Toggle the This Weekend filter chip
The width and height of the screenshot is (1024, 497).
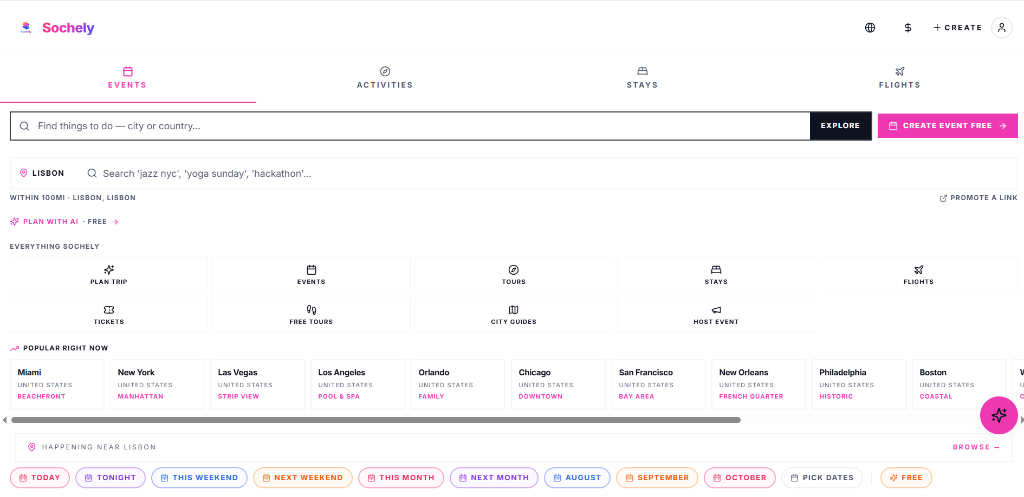[x=199, y=477]
